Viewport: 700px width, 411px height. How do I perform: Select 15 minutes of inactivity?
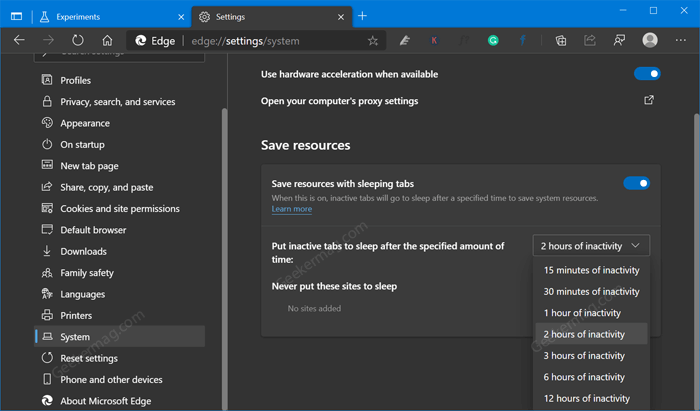point(591,270)
